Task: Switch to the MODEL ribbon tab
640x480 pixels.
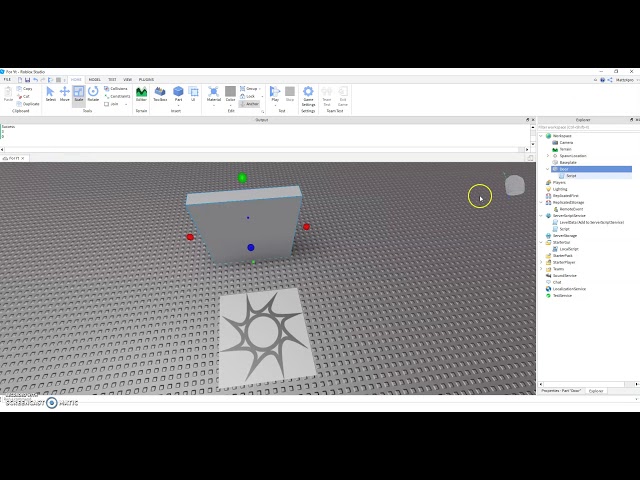Action: pos(95,80)
